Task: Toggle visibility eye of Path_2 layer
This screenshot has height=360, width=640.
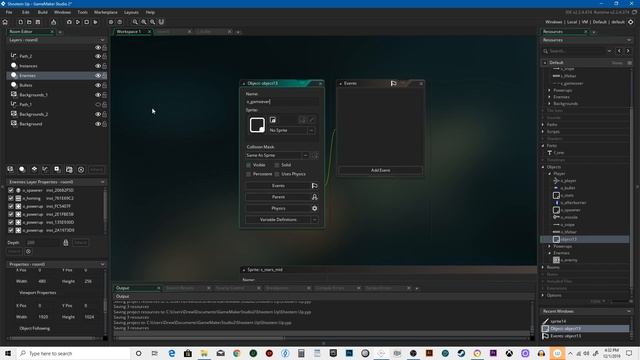Action: 98,56
